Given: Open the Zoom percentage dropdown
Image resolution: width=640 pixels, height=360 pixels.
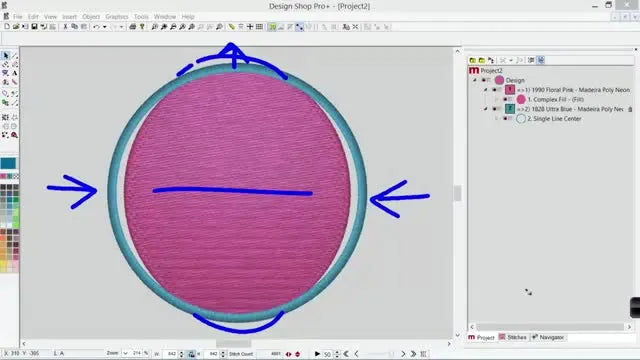Looking at the screenshot, I should 125,353.
